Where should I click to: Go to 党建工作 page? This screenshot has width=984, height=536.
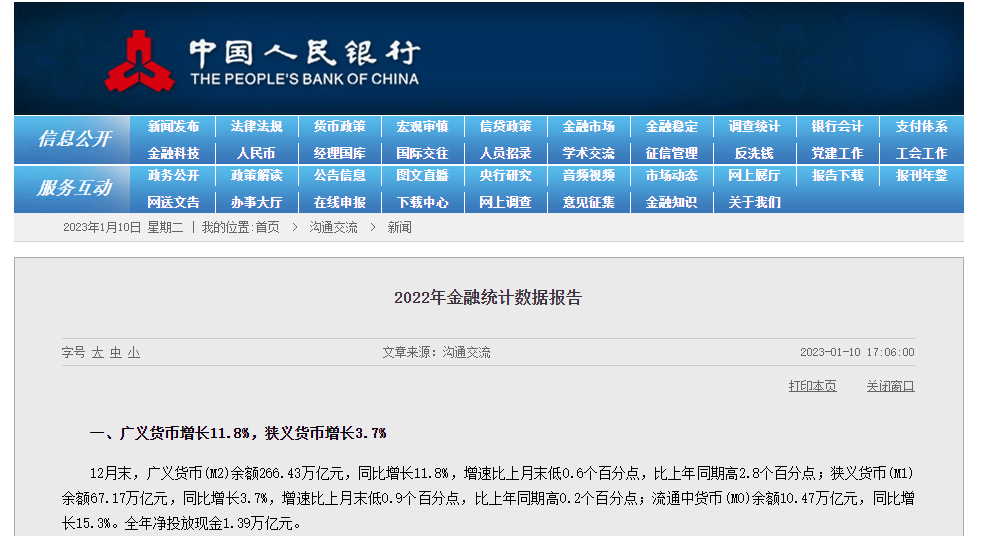pos(837,153)
